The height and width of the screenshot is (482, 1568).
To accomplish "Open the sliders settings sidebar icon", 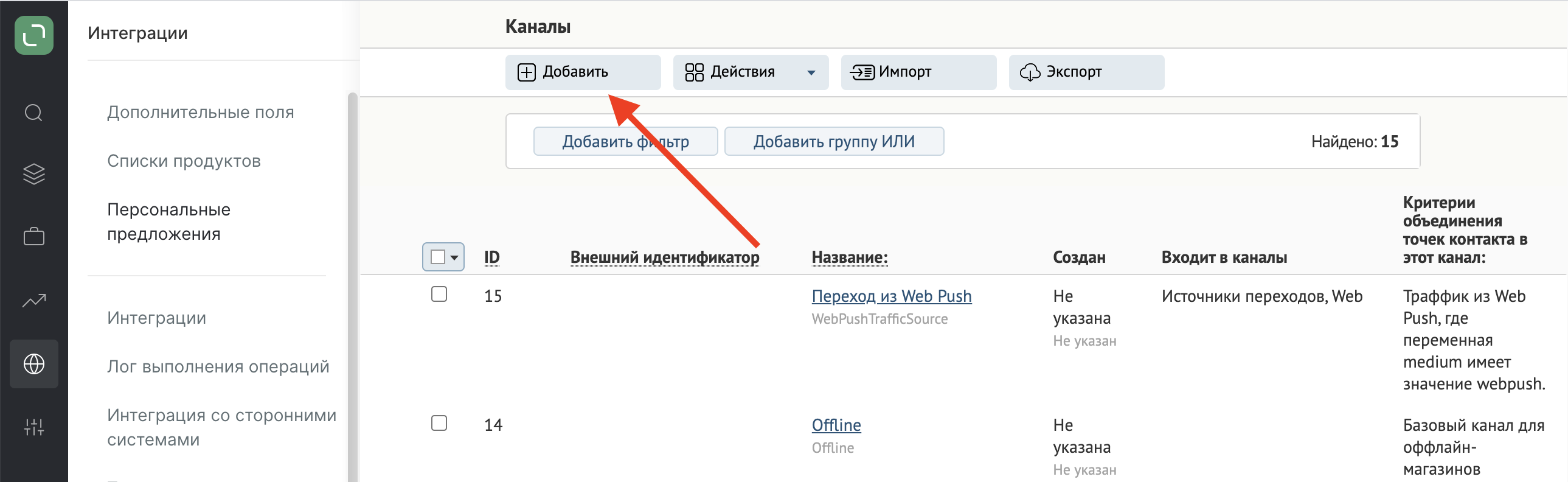I will tap(34, 427).
